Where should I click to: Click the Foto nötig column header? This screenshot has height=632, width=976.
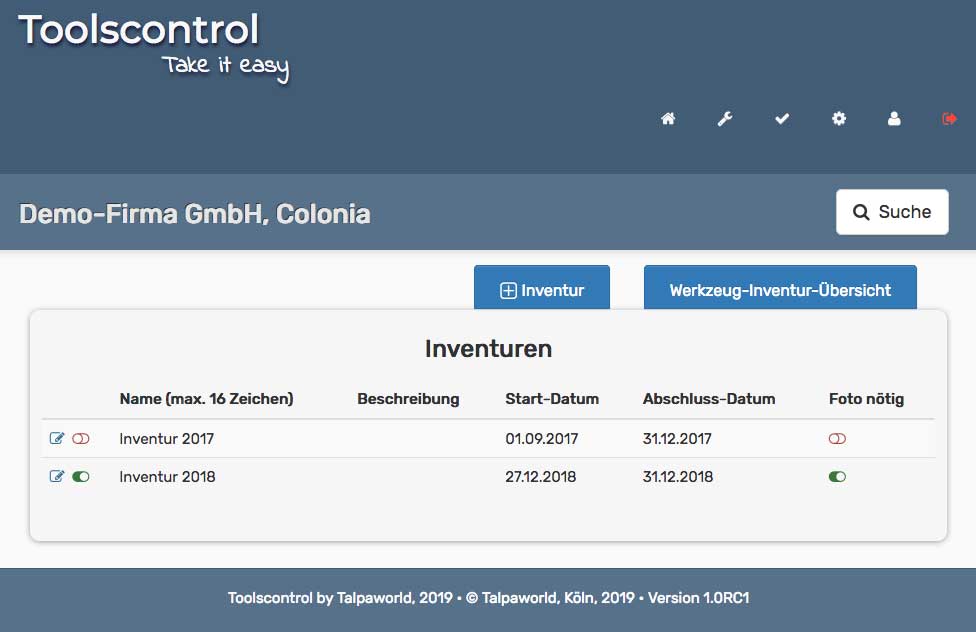tap(866, 399)
